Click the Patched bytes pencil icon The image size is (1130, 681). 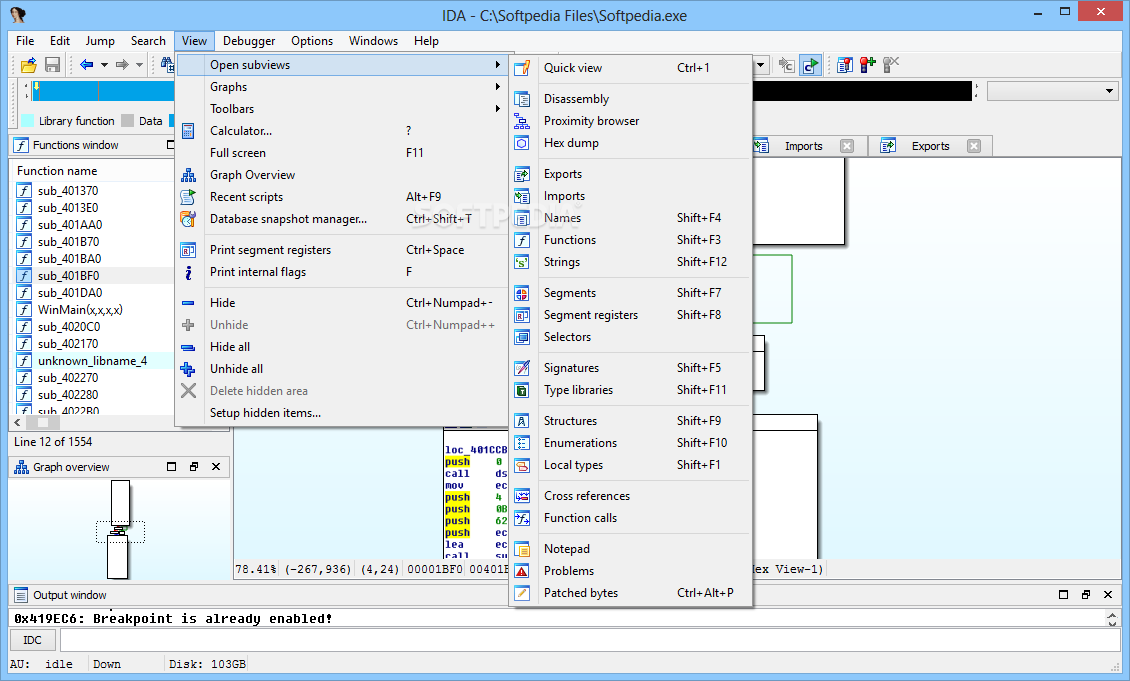coord(522,593)
